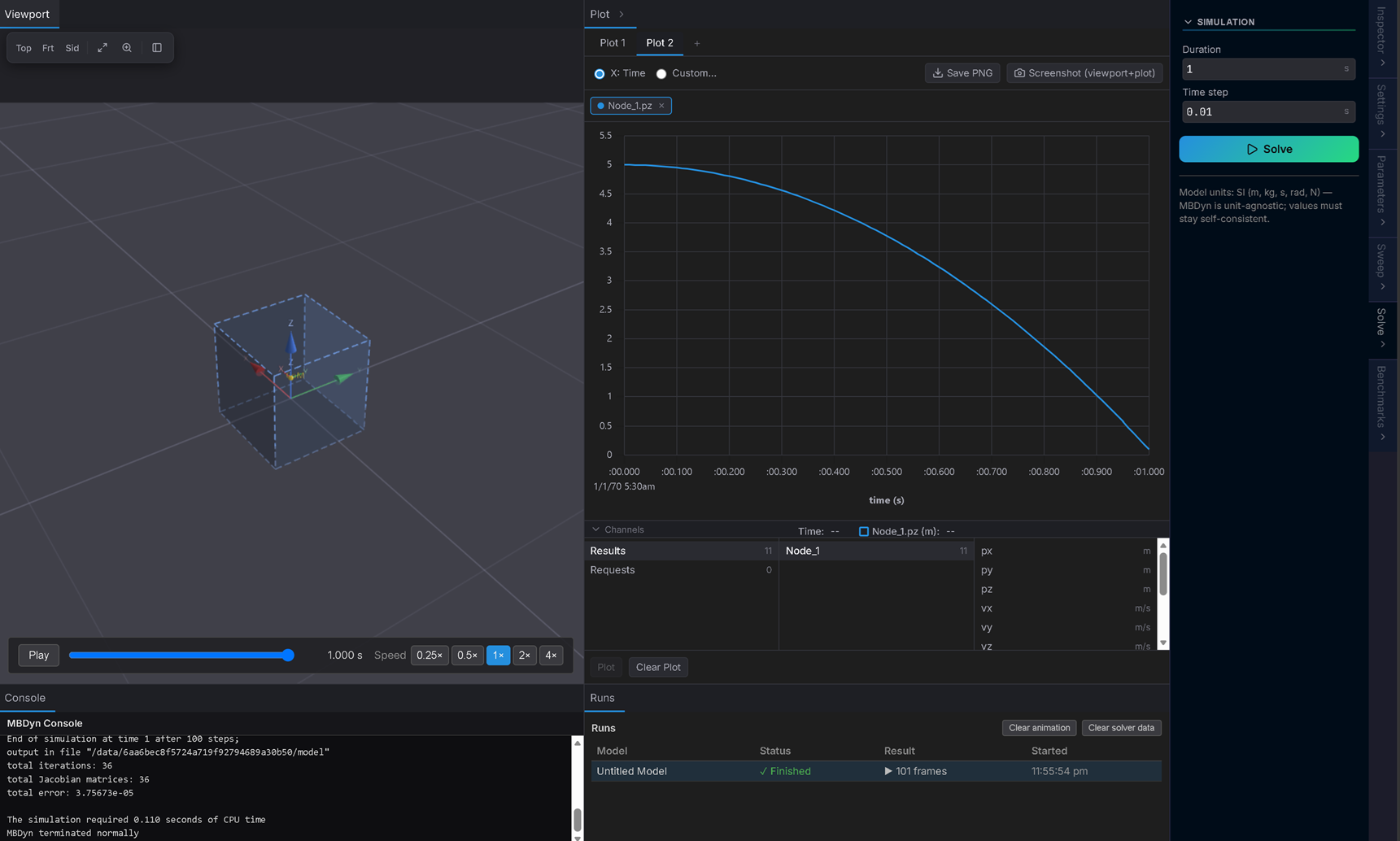Screen dimensions: 1400x841
Task: Select the Console tab
Action: click(25, 698)
